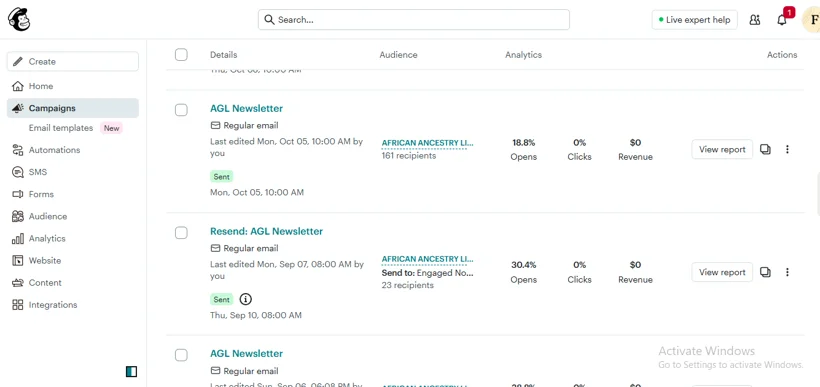This screenshot has width=820, height=387.
Task: Click 'Thu, Sep 10, 08:00 AM' date
Action: (x=256, y=315)
